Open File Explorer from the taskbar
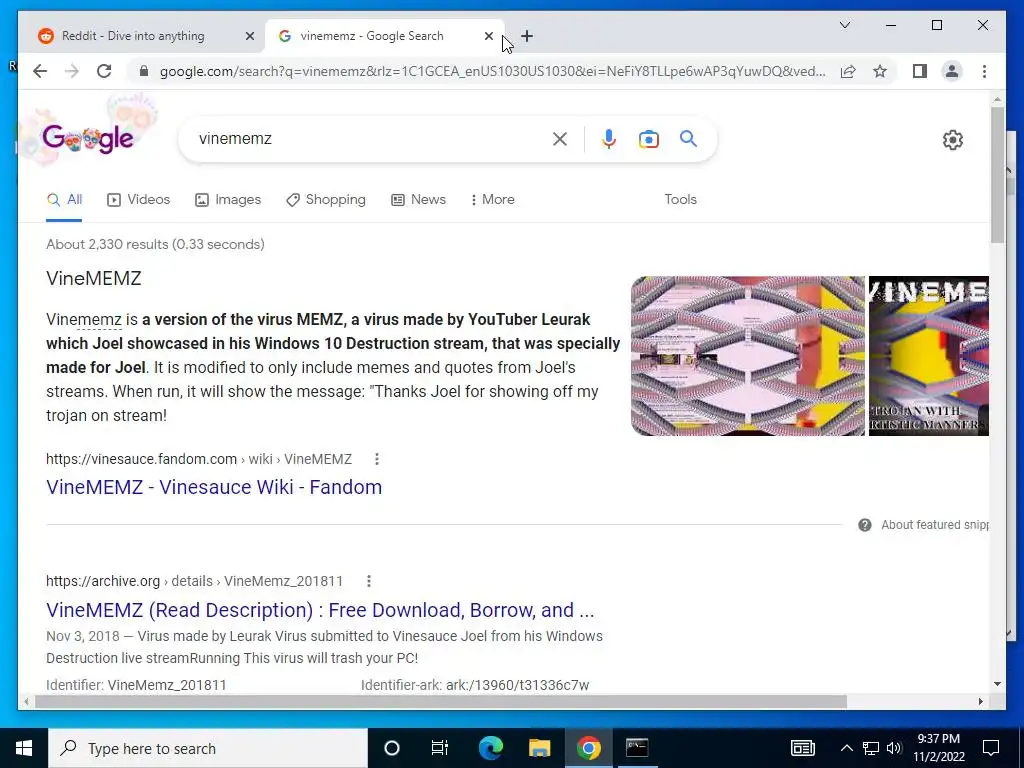 (539, 748)
